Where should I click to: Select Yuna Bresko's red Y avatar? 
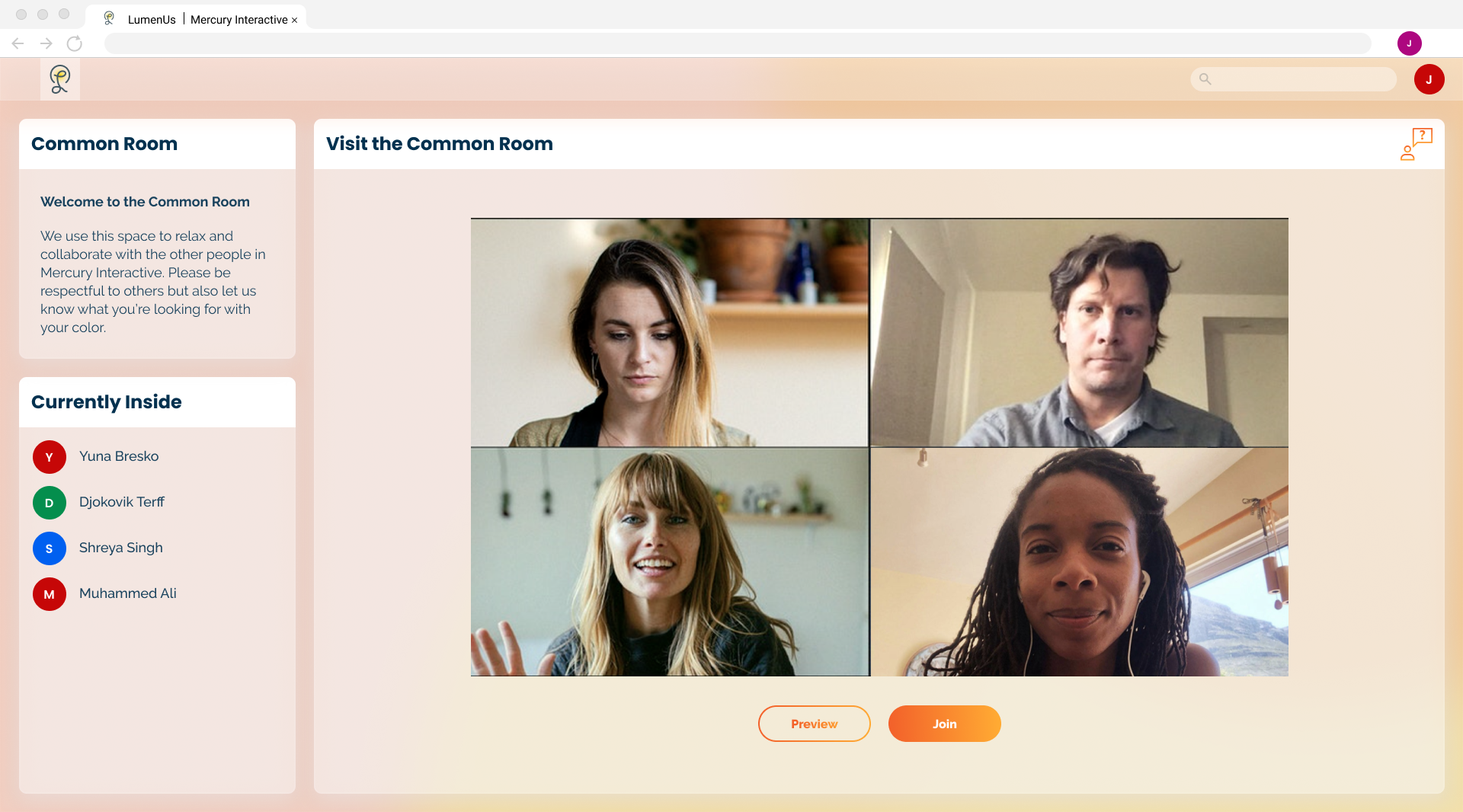click(50, 457)
